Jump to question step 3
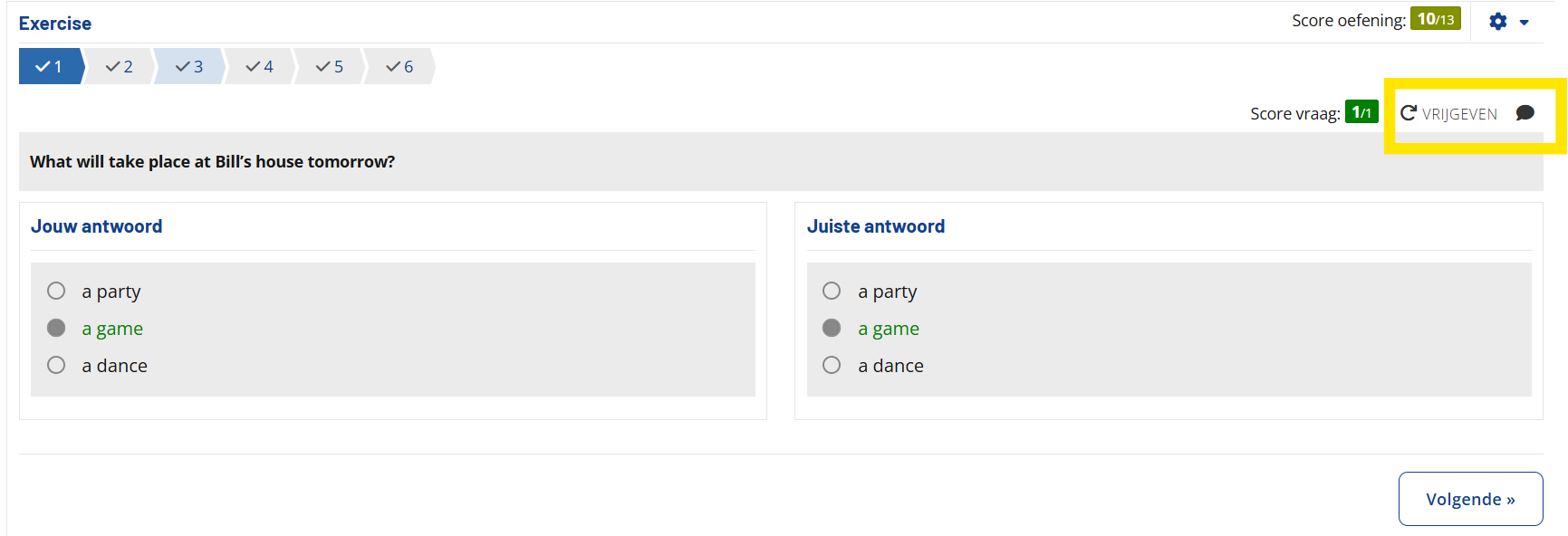The height and width of the screenshot is (536, 1568). click(x=189, y=67)
